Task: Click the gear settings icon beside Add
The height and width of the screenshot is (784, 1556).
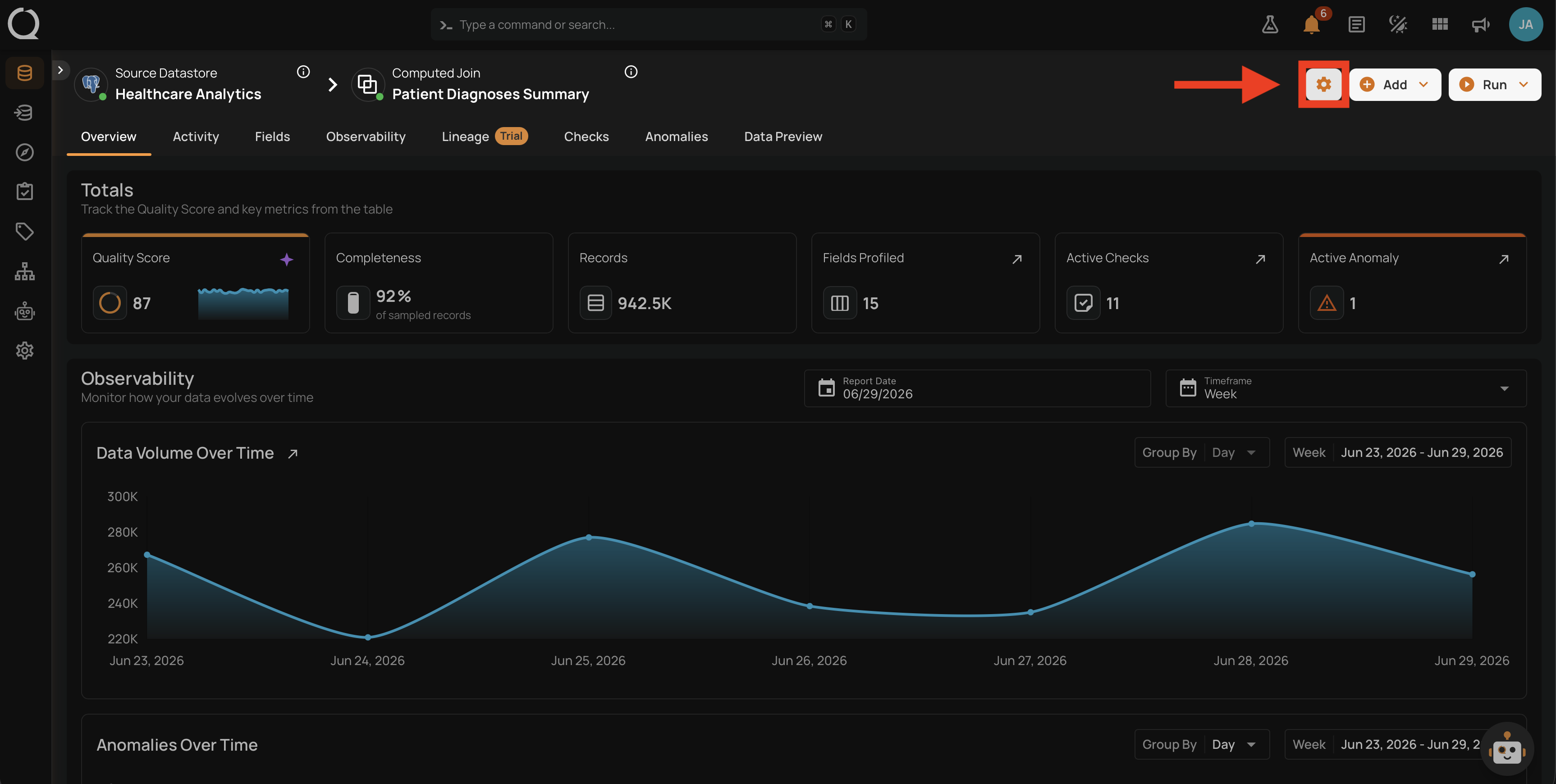Action: (x=1323, y=85)
